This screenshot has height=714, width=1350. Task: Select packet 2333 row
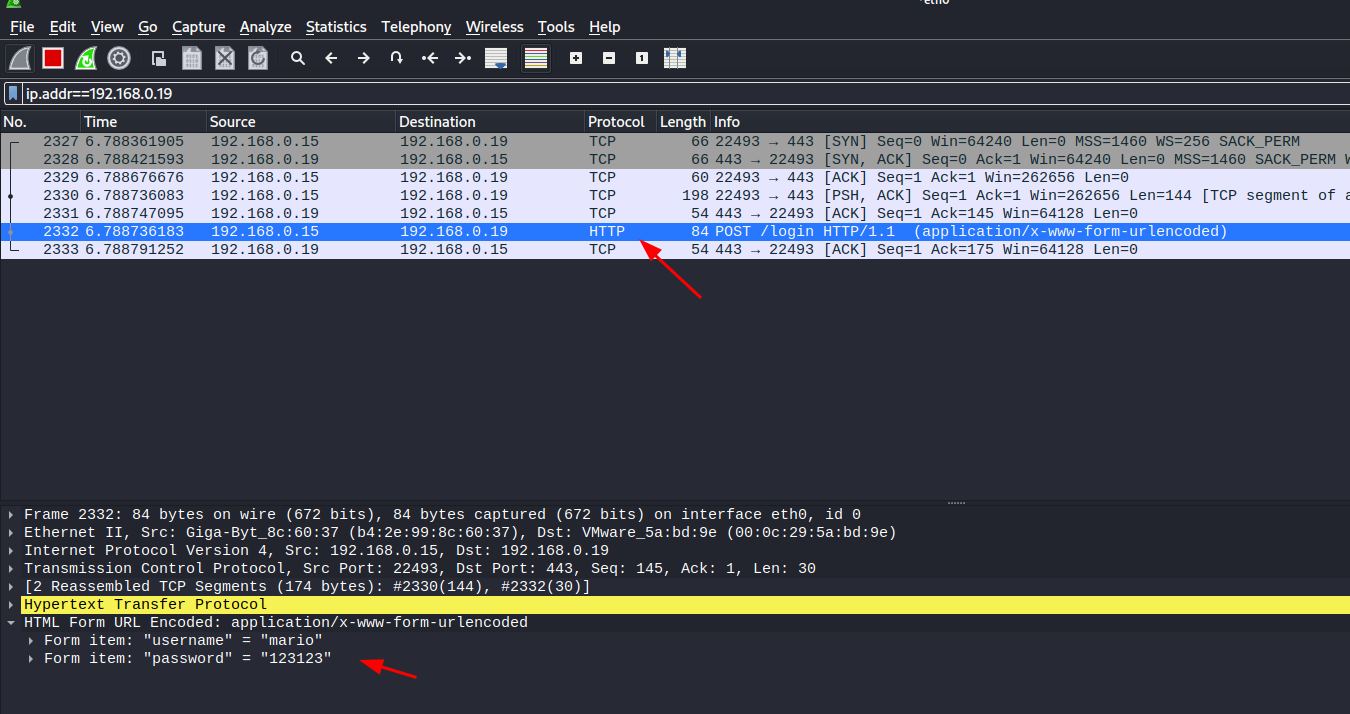click(x=675, y=249)
